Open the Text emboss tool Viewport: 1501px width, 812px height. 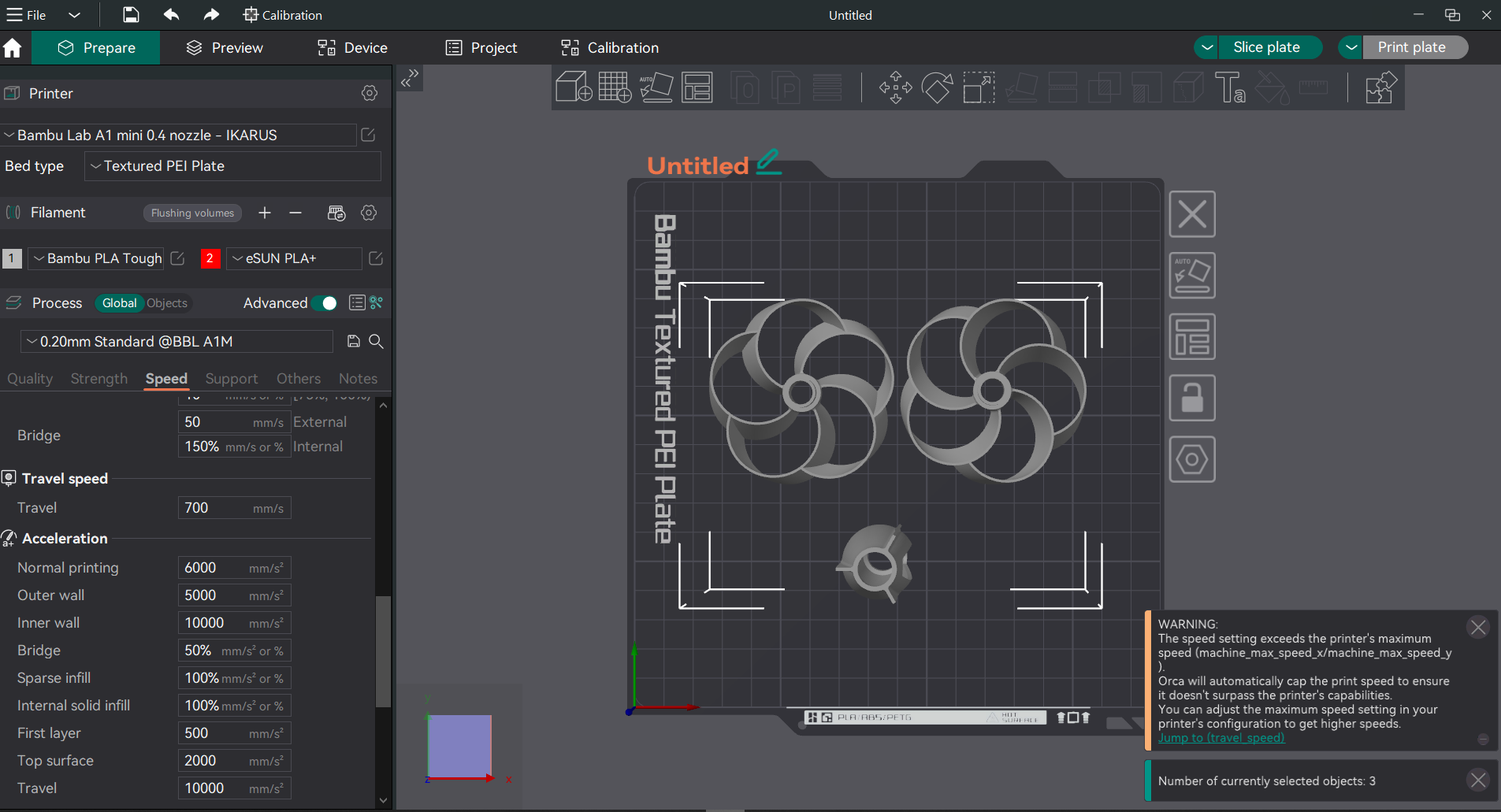point(1229,87)
